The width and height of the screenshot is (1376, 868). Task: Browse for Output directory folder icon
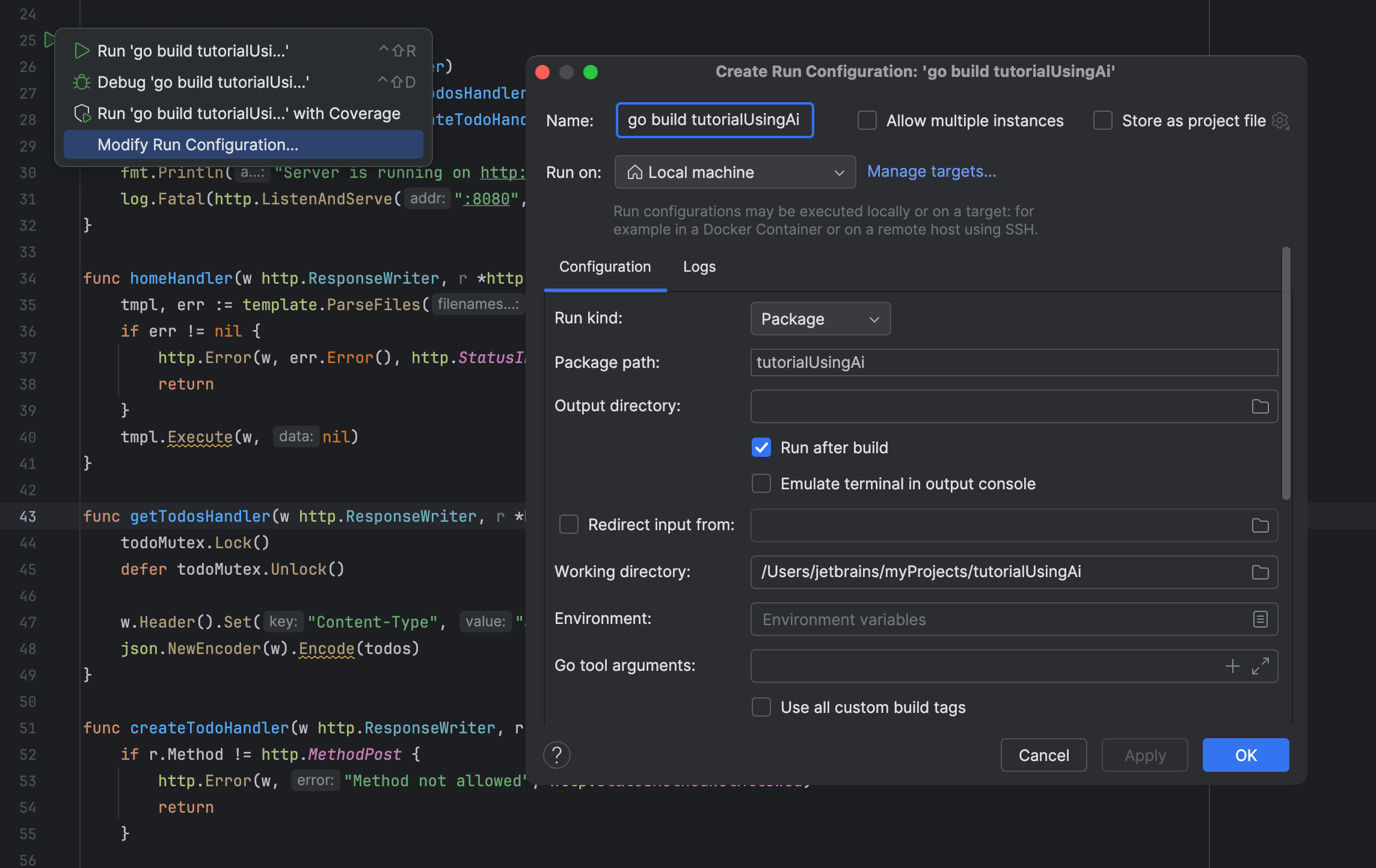pos(1260,406)
